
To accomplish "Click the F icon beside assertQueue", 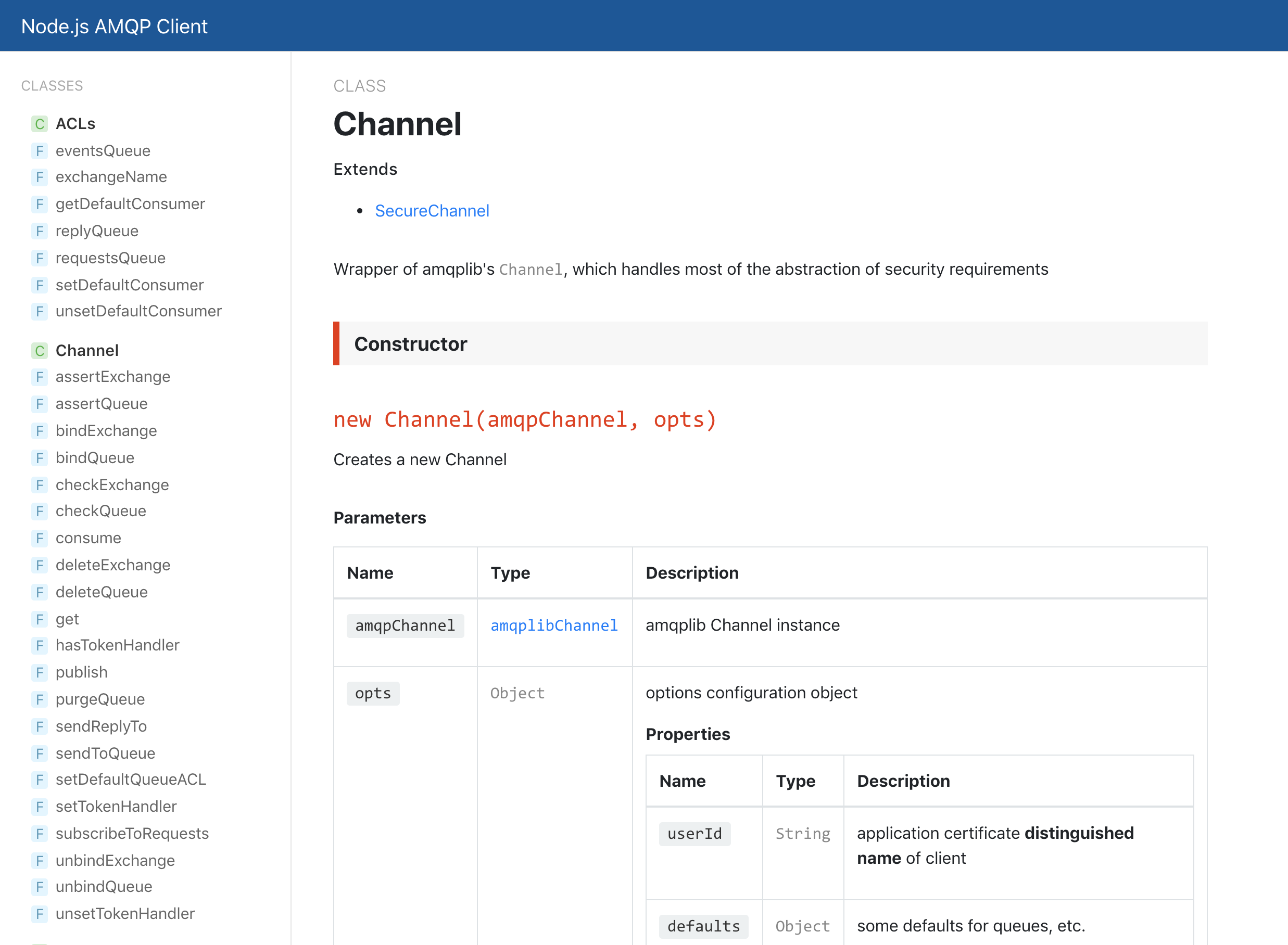I will coord(40,404).
